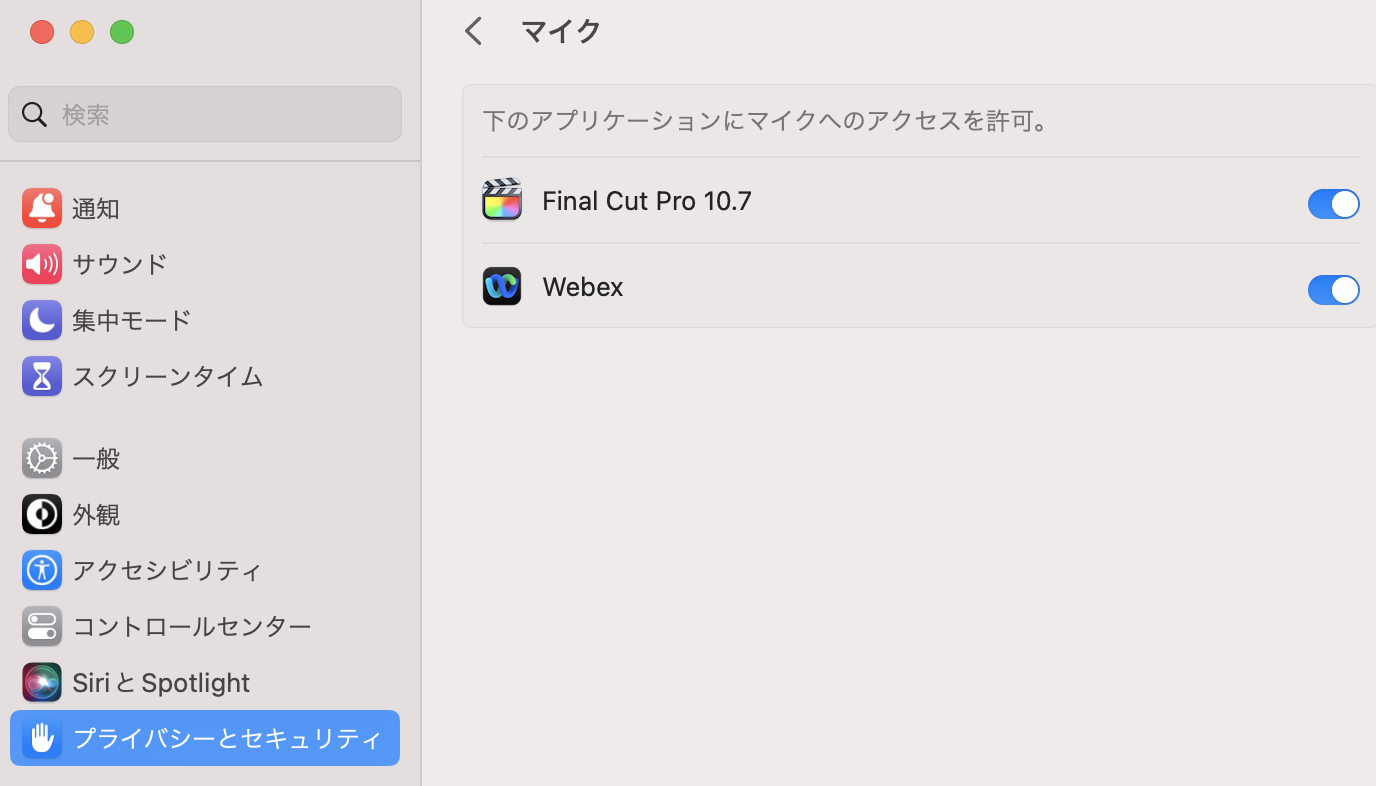This screenshot has height=786, width=1376.
Task: Click the Siri と Spotlight icon
Action: pyautogui.click(x=42, y=682)
